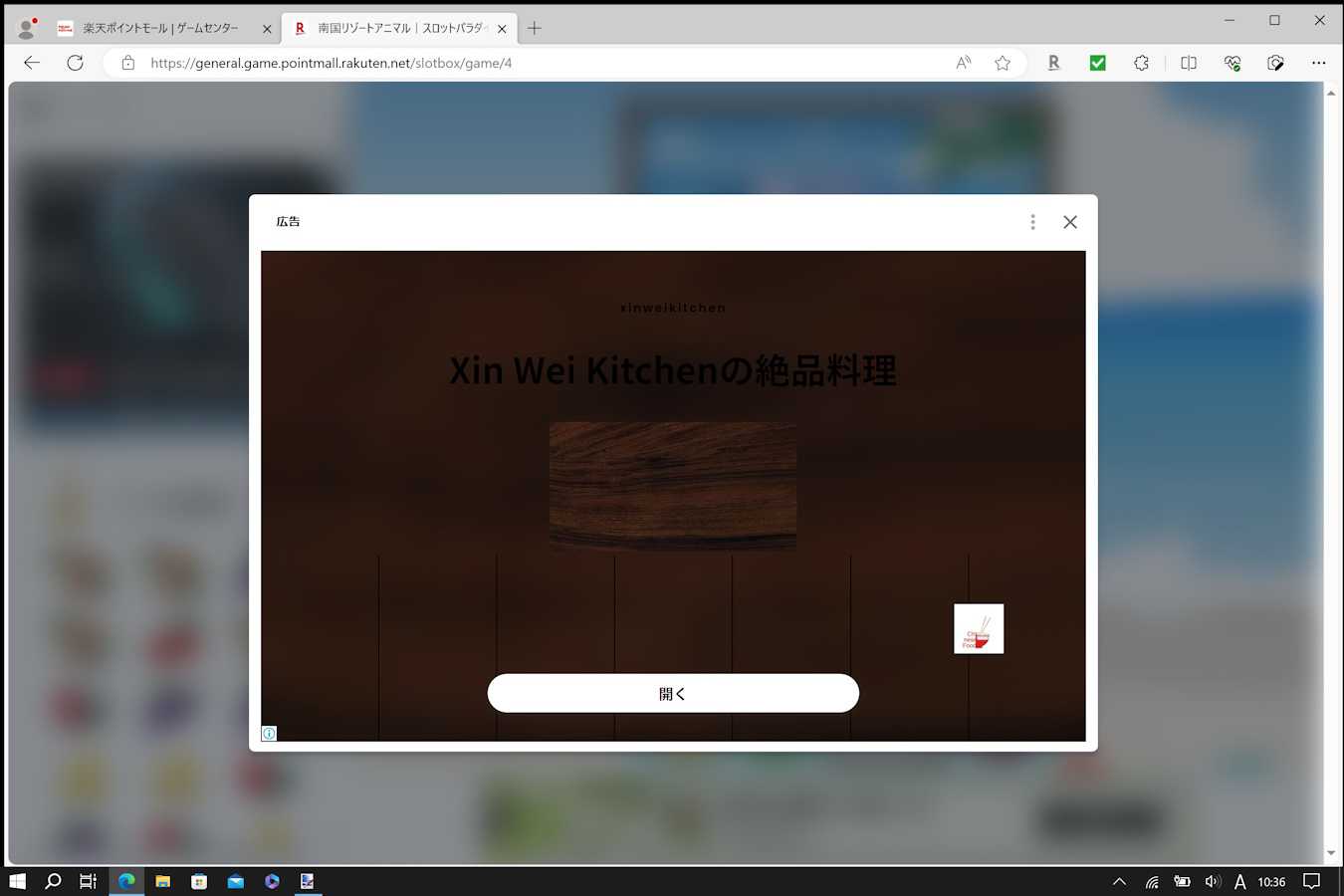Open the Action Center notifications icon
The image size is (1344, 896).
click(x=1312, y=881)
